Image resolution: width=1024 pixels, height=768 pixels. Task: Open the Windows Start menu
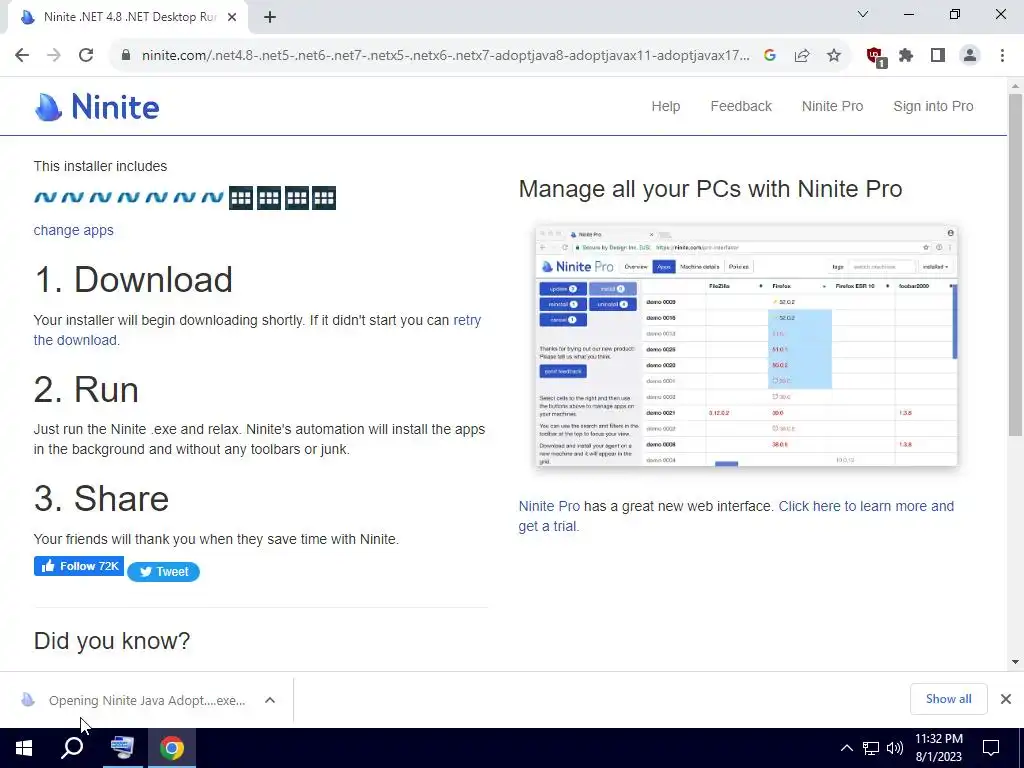[x=24, y=748]
